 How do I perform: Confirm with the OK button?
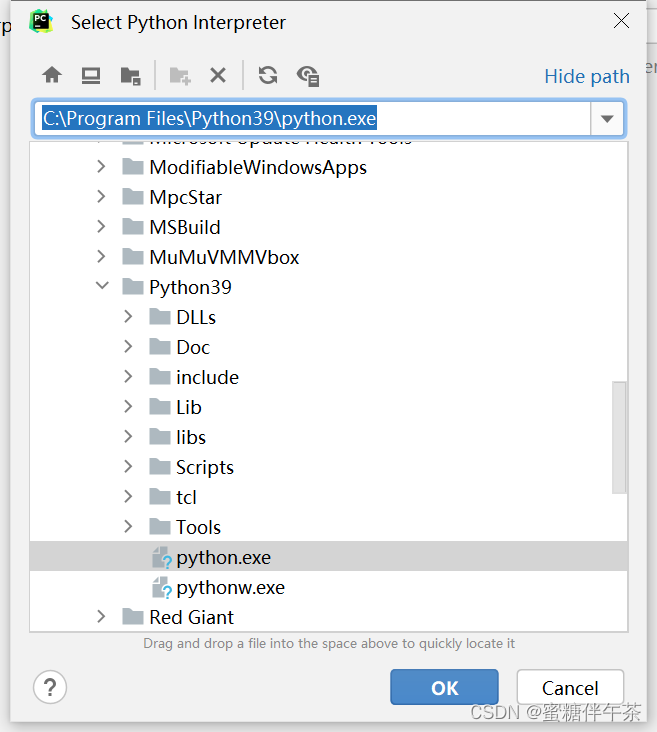tap(444, 687)
